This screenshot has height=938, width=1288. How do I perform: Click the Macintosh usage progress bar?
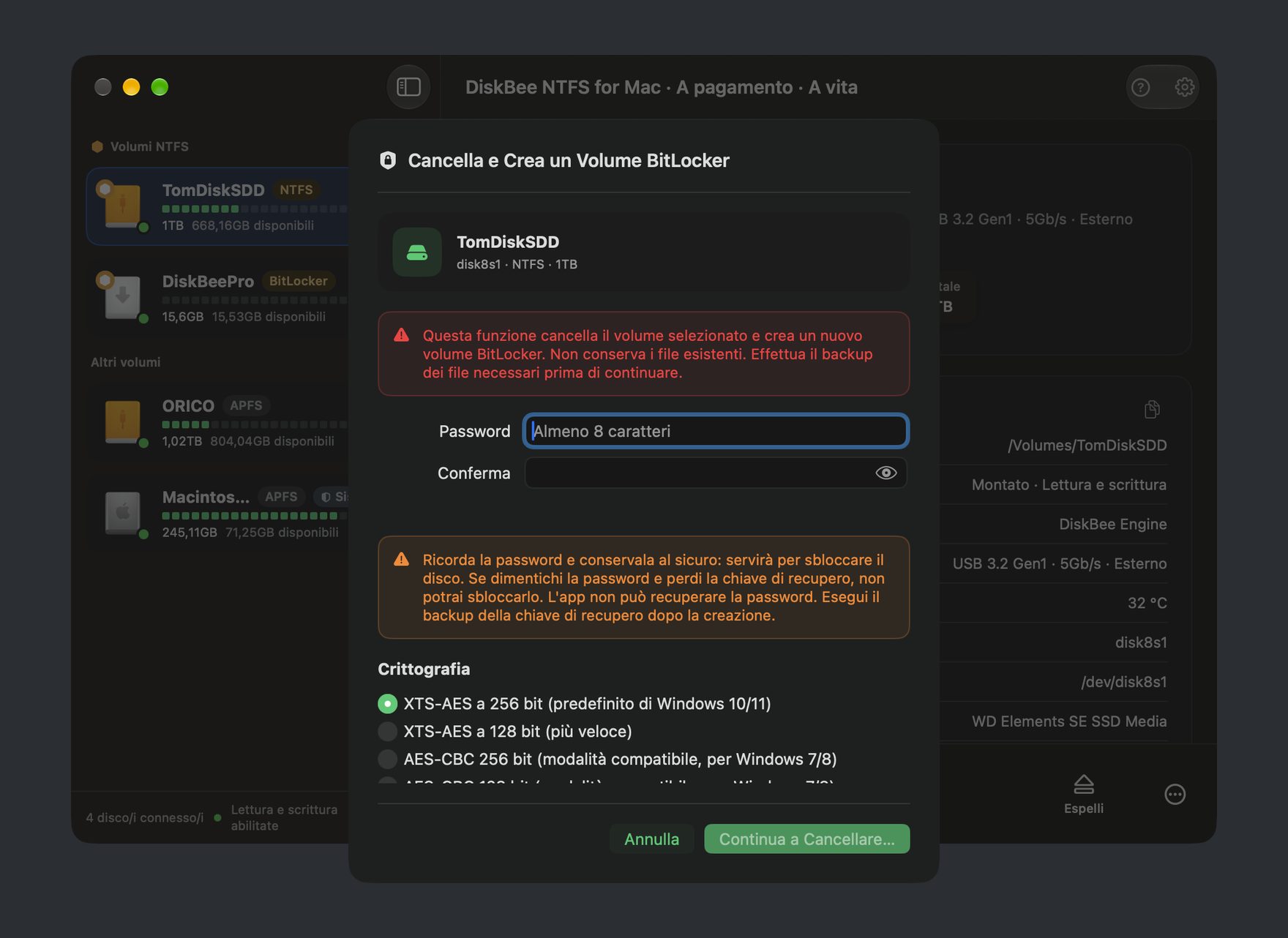tap(255, 516)
